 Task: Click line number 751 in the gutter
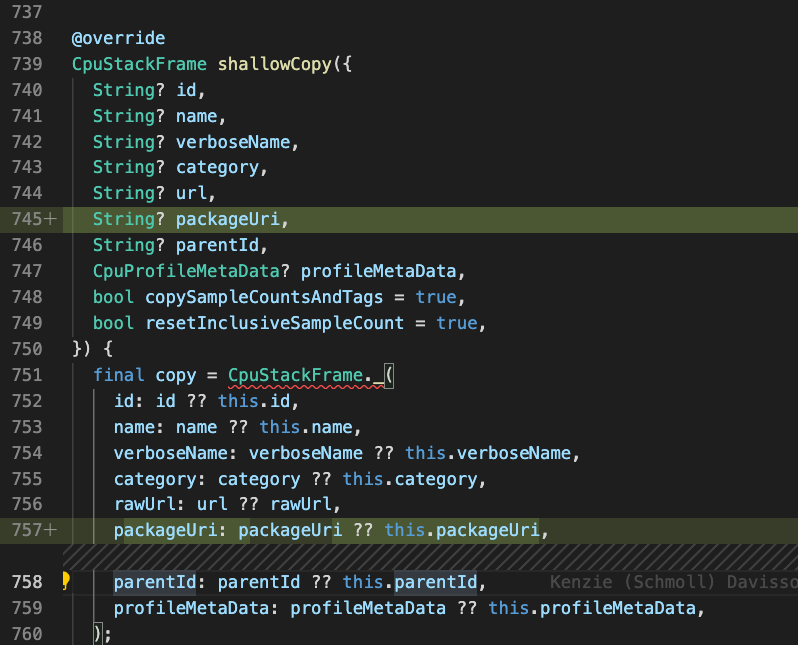point(27,375)
